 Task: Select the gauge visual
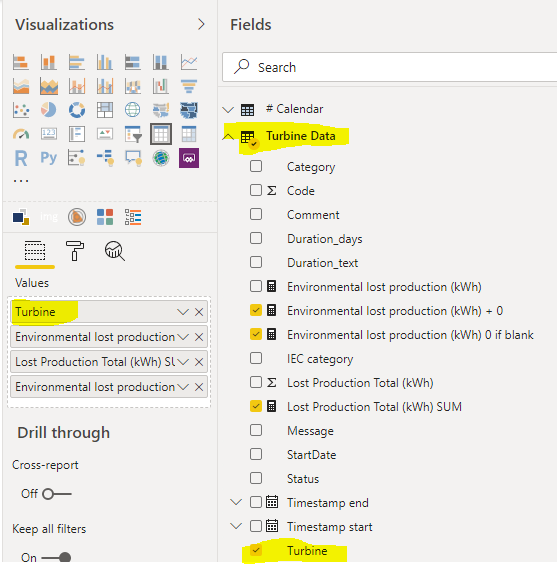point(20,134)
